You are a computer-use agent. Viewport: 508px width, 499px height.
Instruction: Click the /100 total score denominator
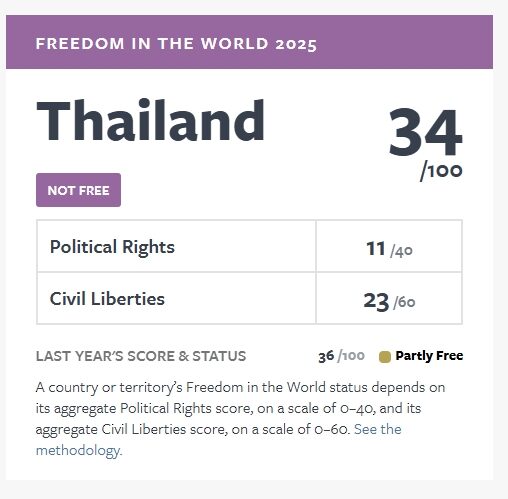click(441, 171)
